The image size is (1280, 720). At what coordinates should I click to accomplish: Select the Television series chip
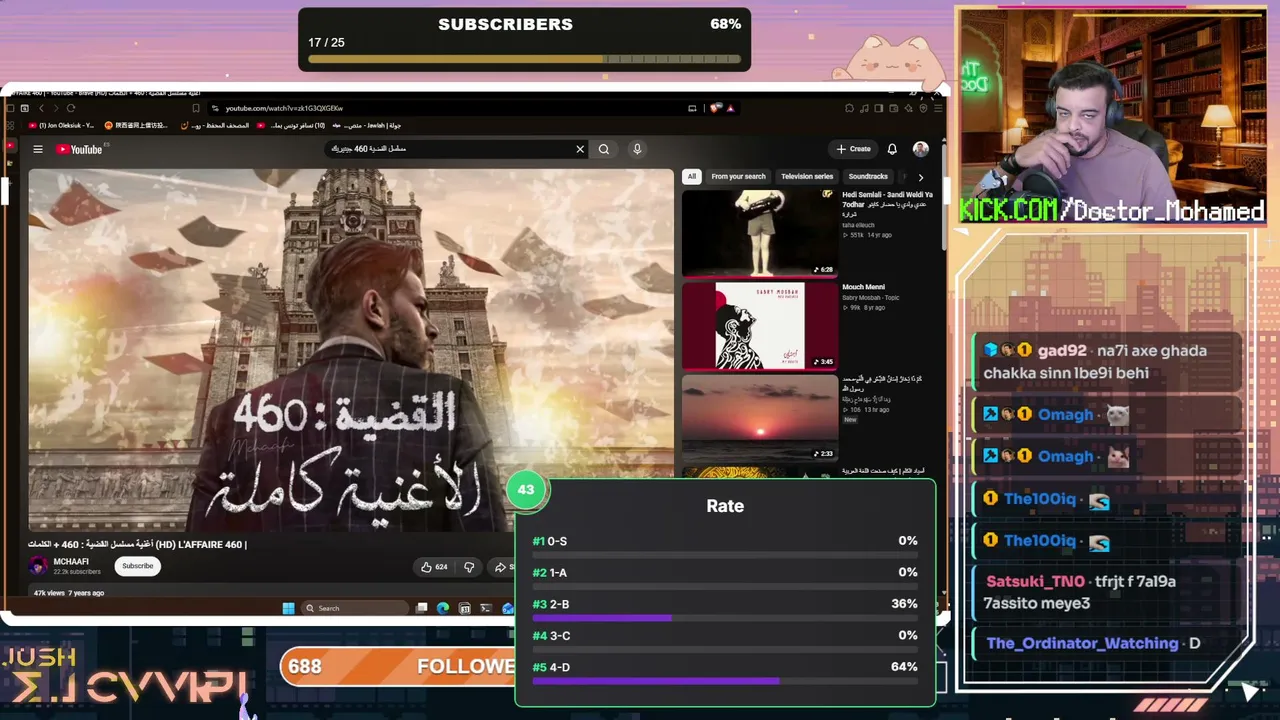coord(807,176)
